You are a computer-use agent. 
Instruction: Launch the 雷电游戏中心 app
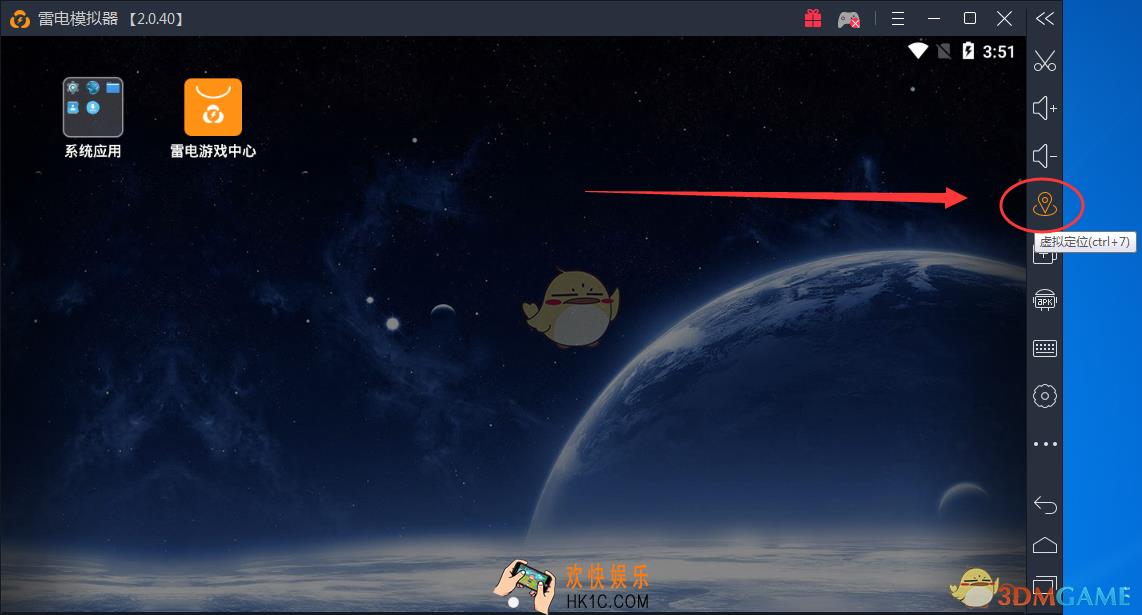[x=213, y=118]
